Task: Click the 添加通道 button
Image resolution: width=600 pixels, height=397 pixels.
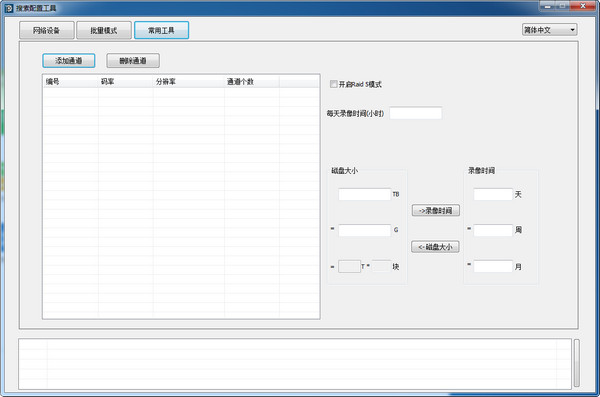Action: click(x=69, y=60)
